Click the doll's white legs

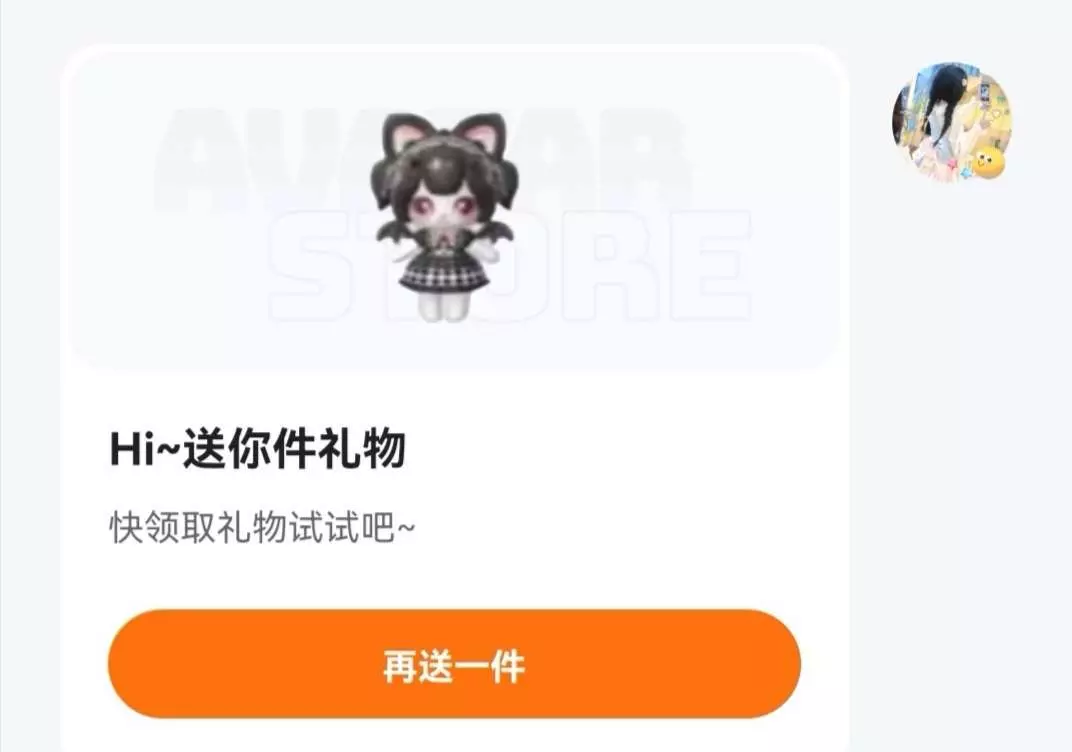pyautogui.click(x=444, y=306)
